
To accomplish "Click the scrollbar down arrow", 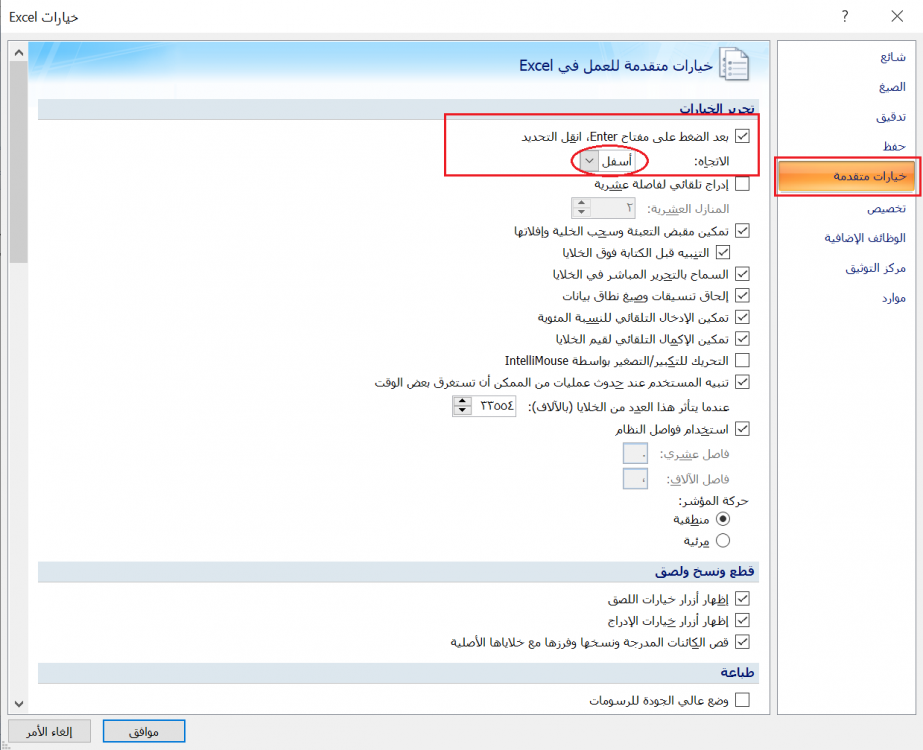I will pyautogui.click(x=19, y=704).
